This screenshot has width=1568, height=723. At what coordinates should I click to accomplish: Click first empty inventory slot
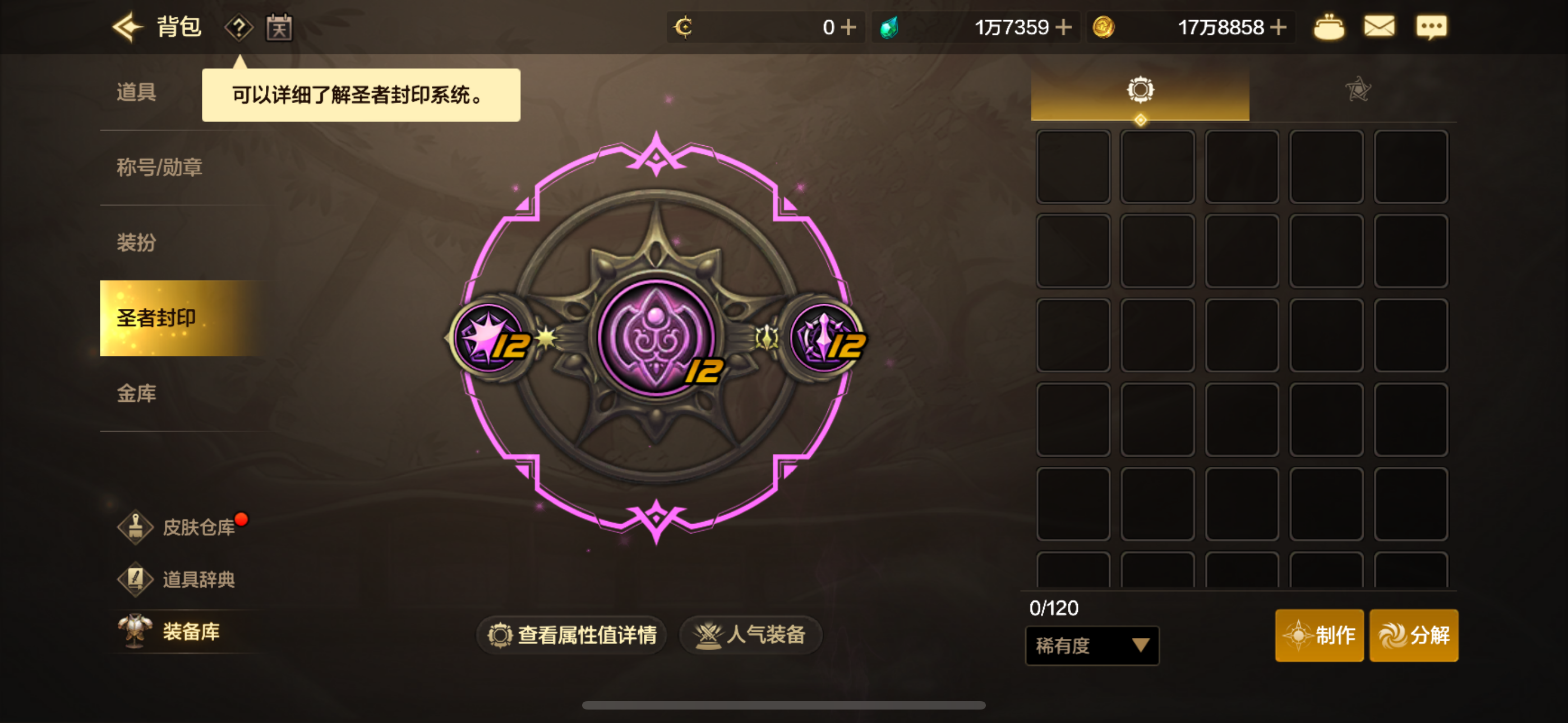1073,167
